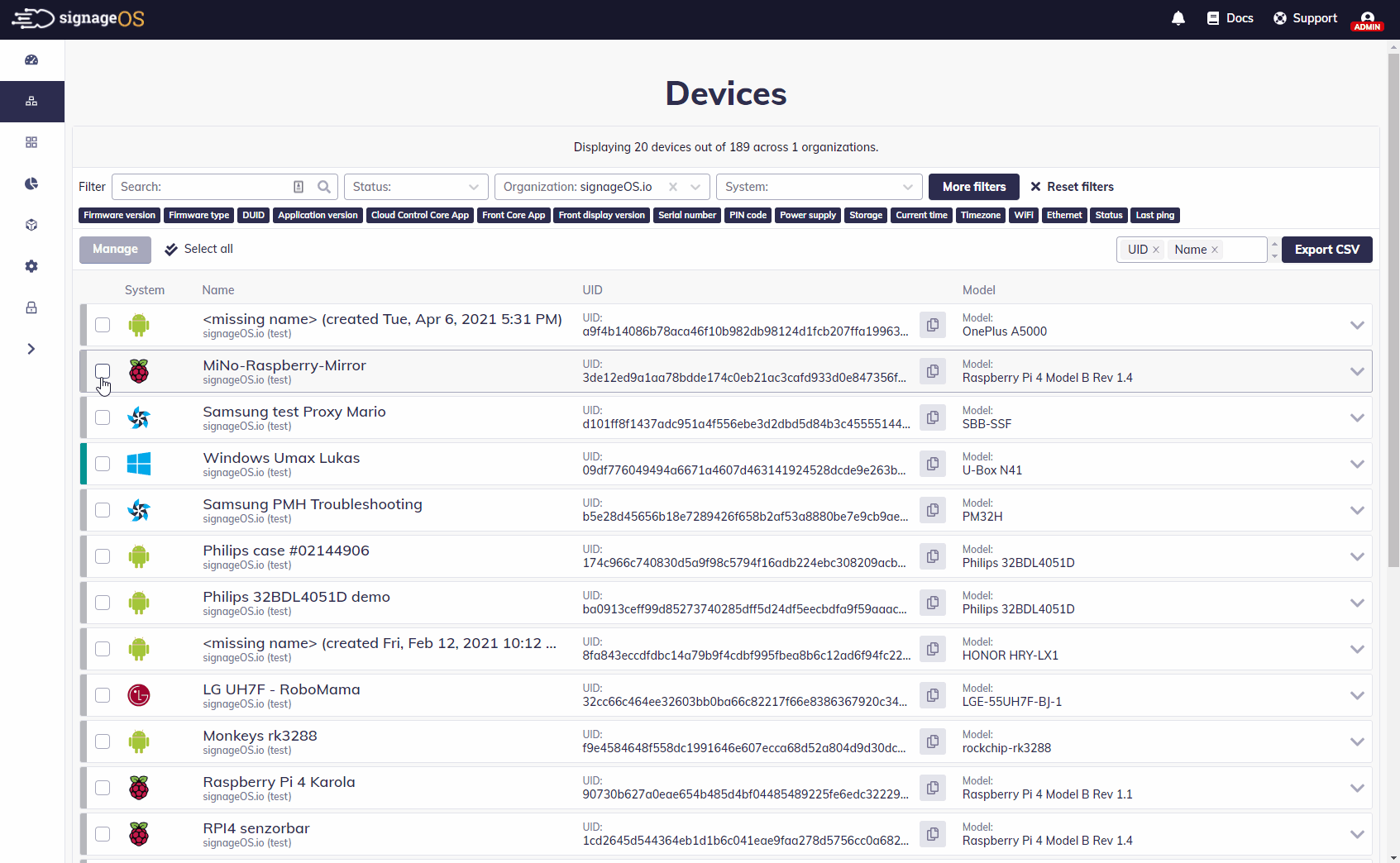
Task: Click the page vertical scrollbar
Action: tap(1393, 331)
